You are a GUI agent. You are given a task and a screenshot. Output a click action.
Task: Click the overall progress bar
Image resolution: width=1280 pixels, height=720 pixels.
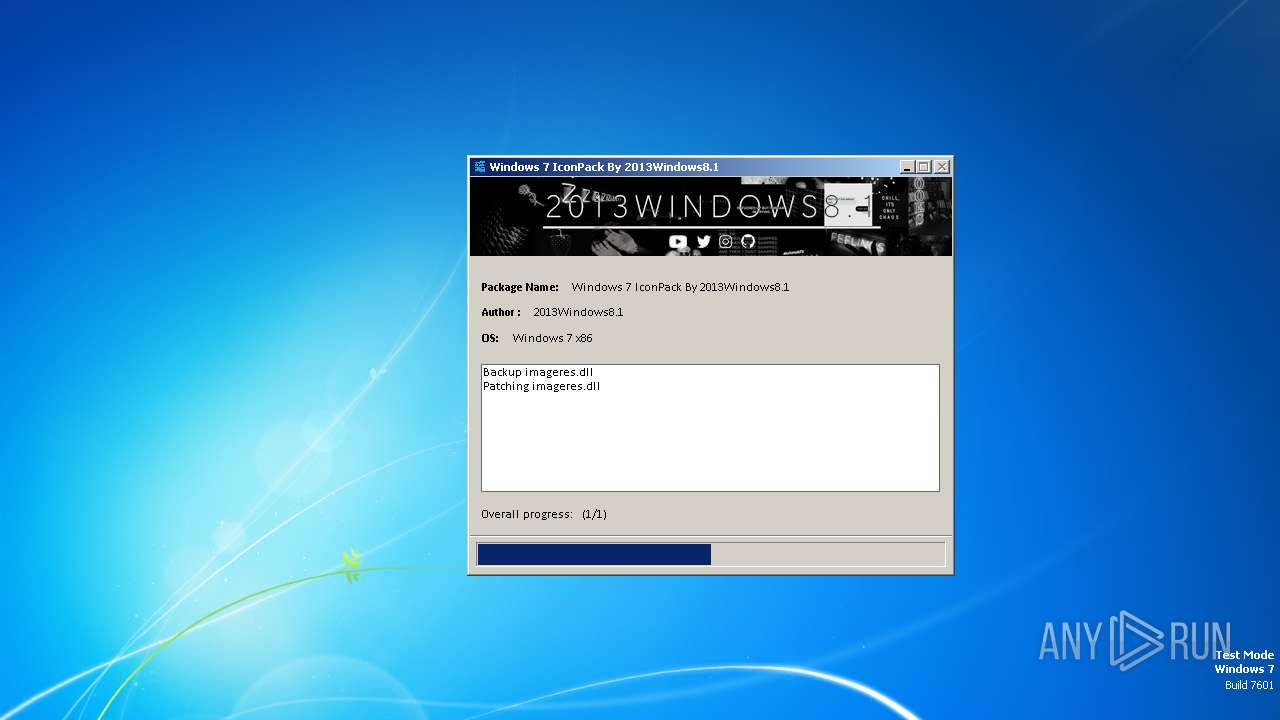(711, 555)
